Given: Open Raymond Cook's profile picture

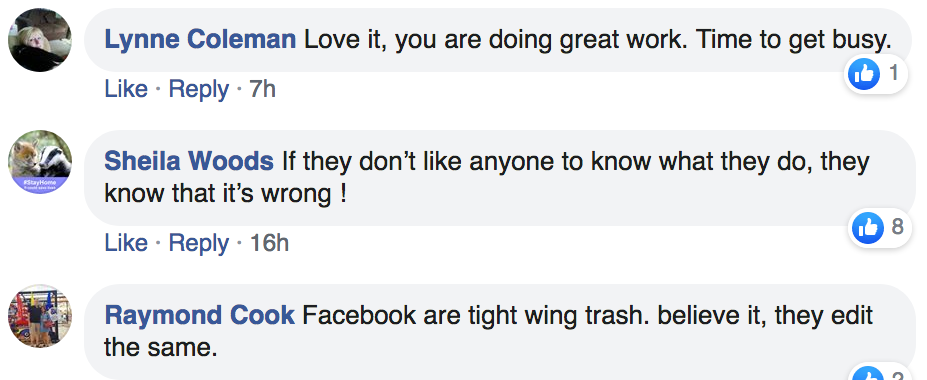Looking at the screenshot, I should pos(40,316).
